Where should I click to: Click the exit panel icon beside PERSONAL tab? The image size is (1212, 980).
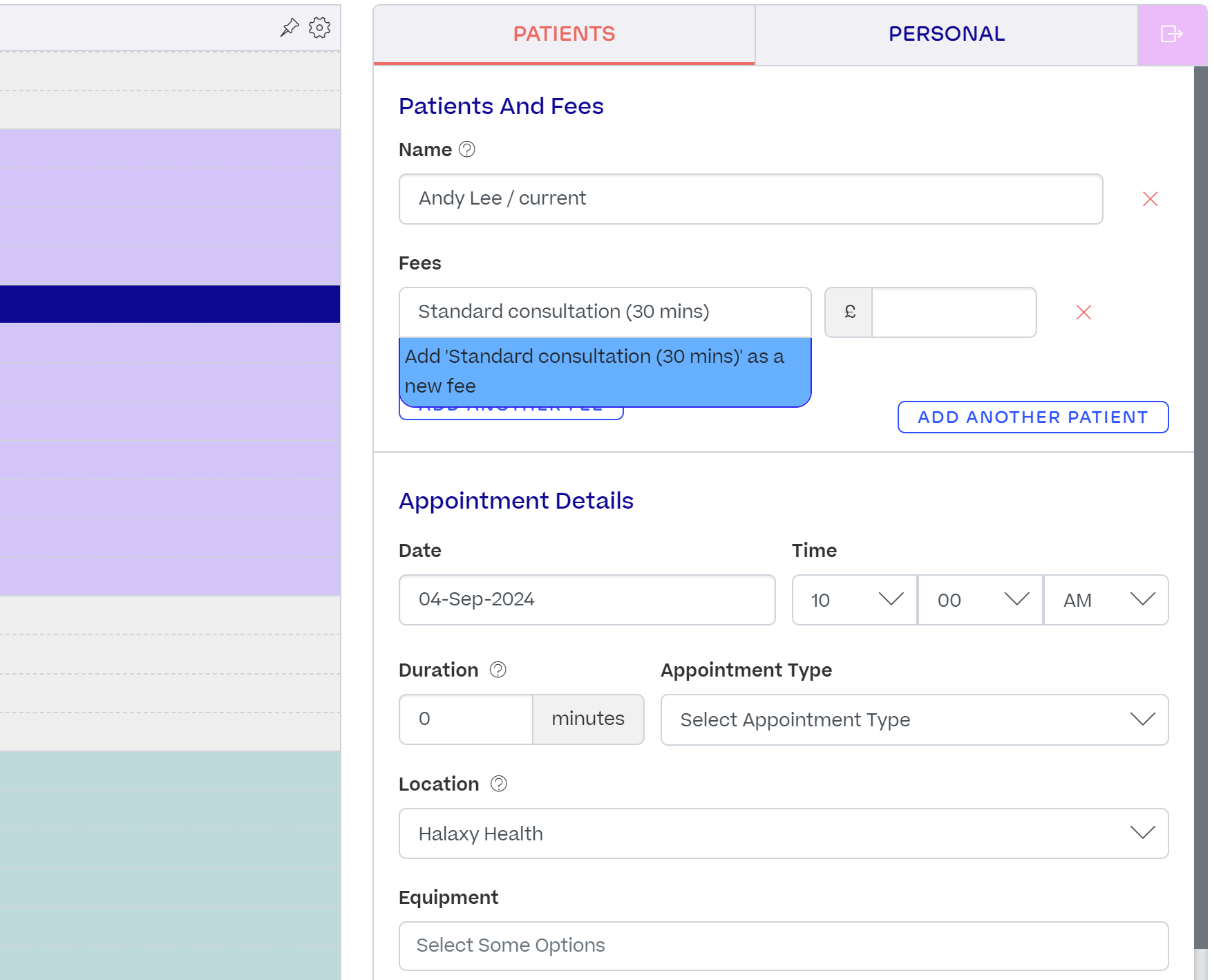[x=1172, y=34]
